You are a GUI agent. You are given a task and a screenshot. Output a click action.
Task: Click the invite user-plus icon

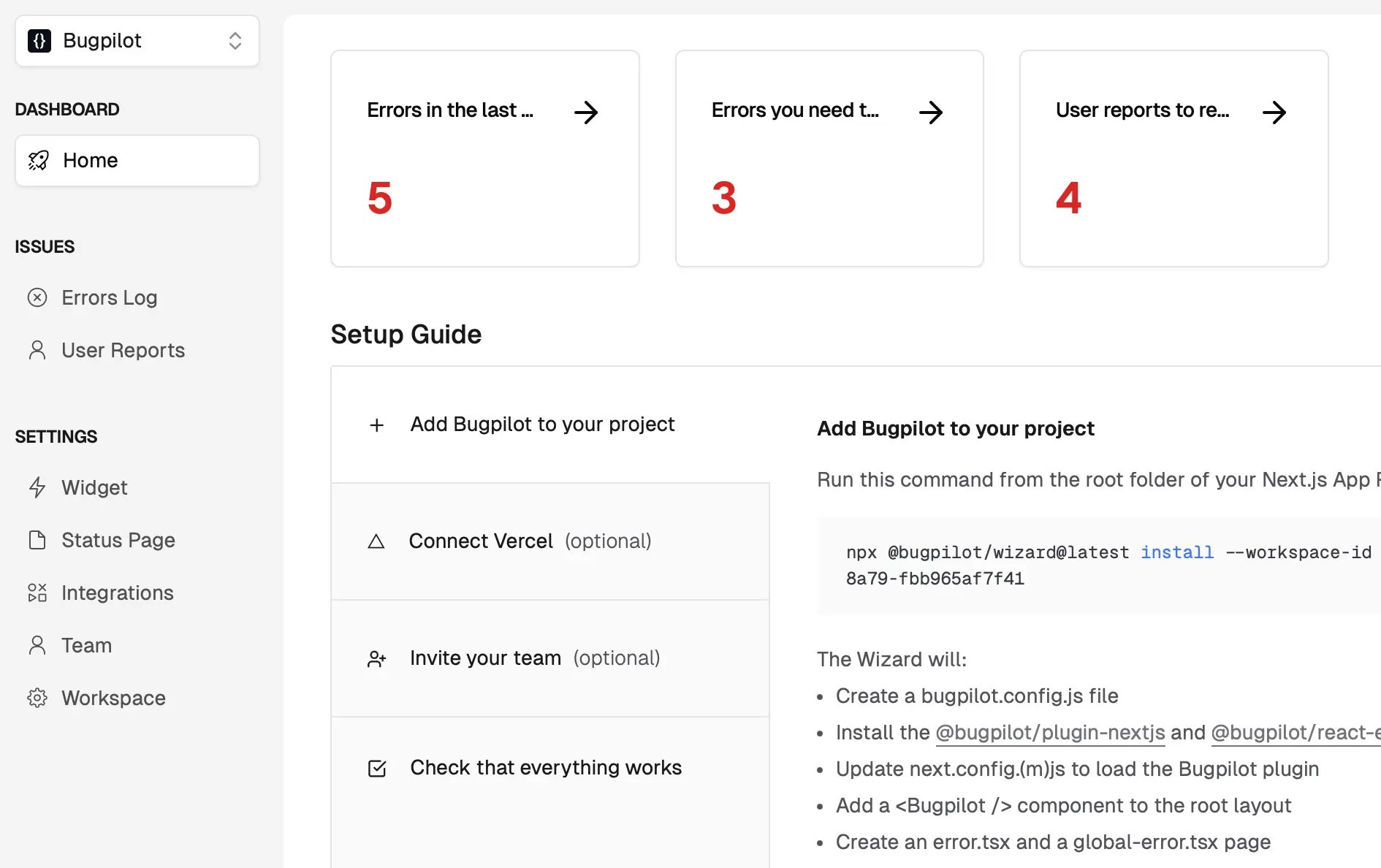coord(377,659)
